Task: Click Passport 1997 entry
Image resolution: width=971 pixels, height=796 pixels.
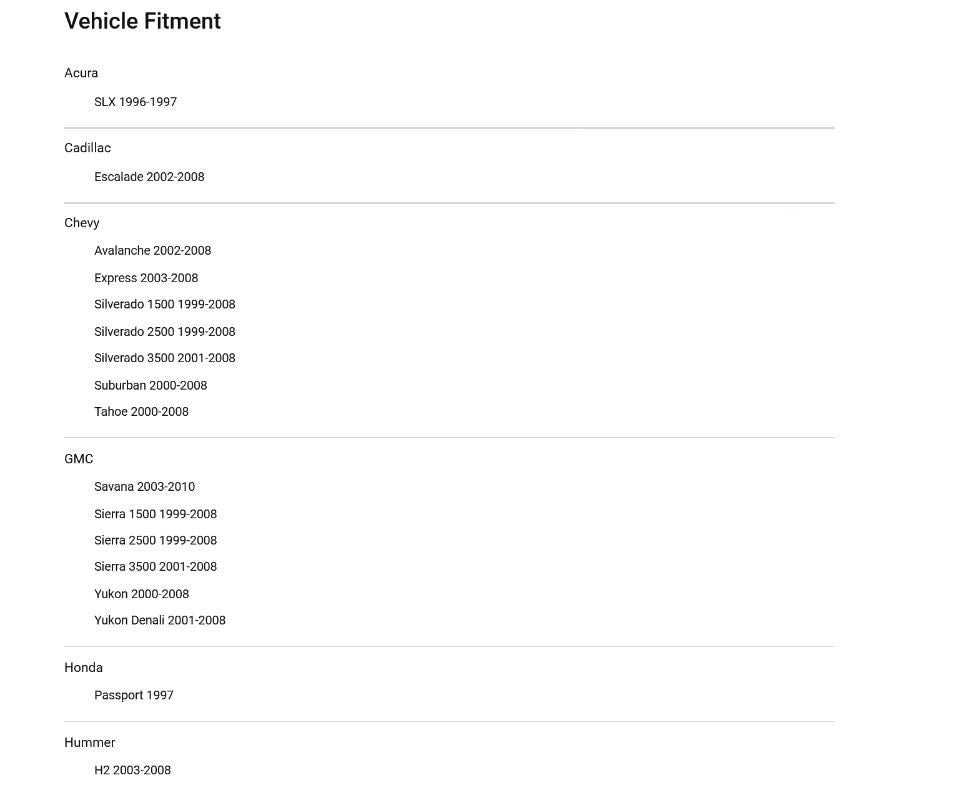Action: (133, 695)
